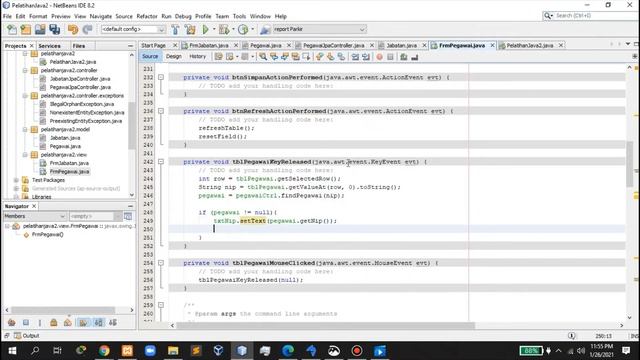Open Microsoft Edge from taskbar
The width and height of the screenshot is (640, 360).
point(288,351)
